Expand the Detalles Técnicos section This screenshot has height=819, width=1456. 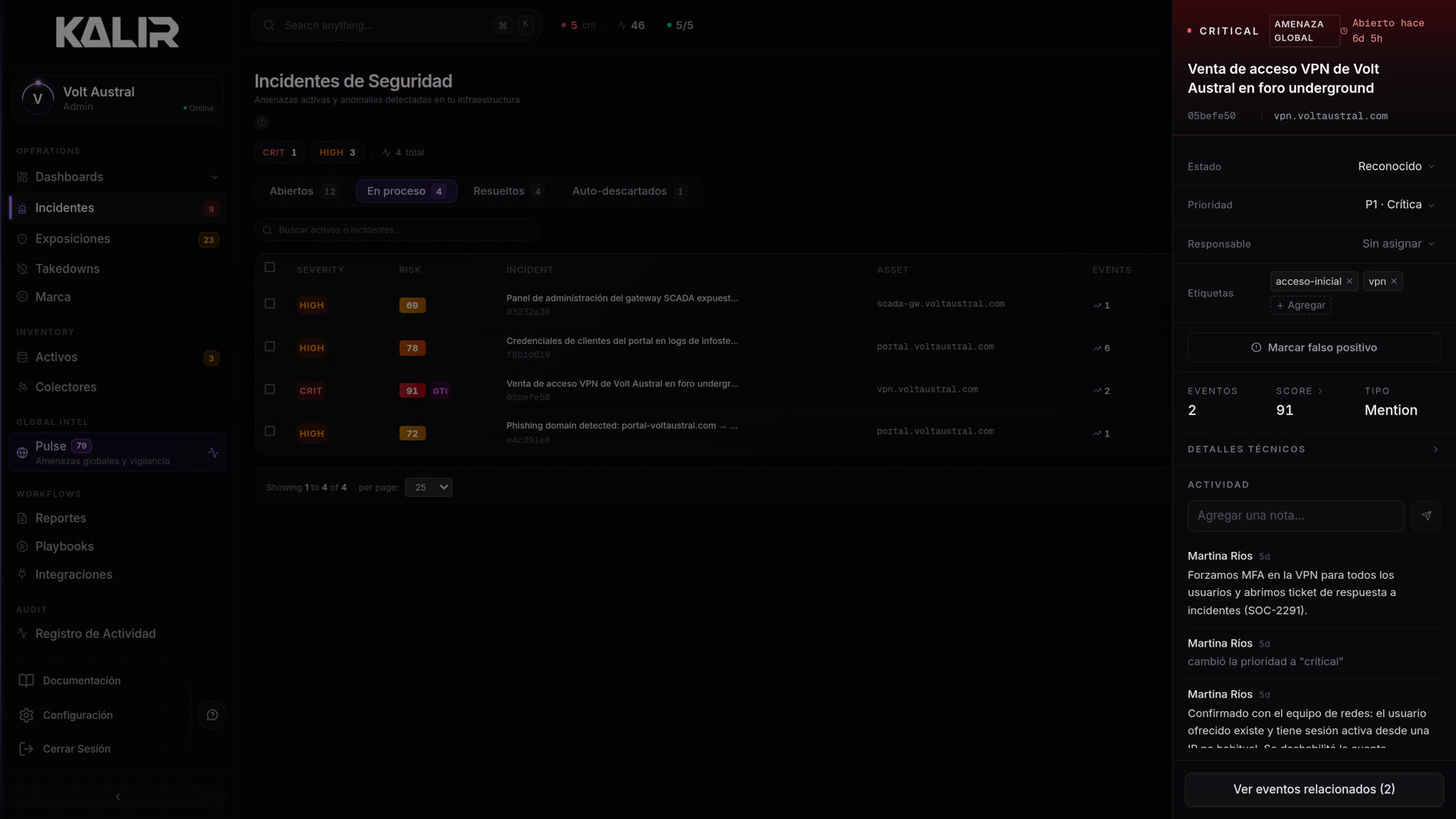coord(1314,449)
